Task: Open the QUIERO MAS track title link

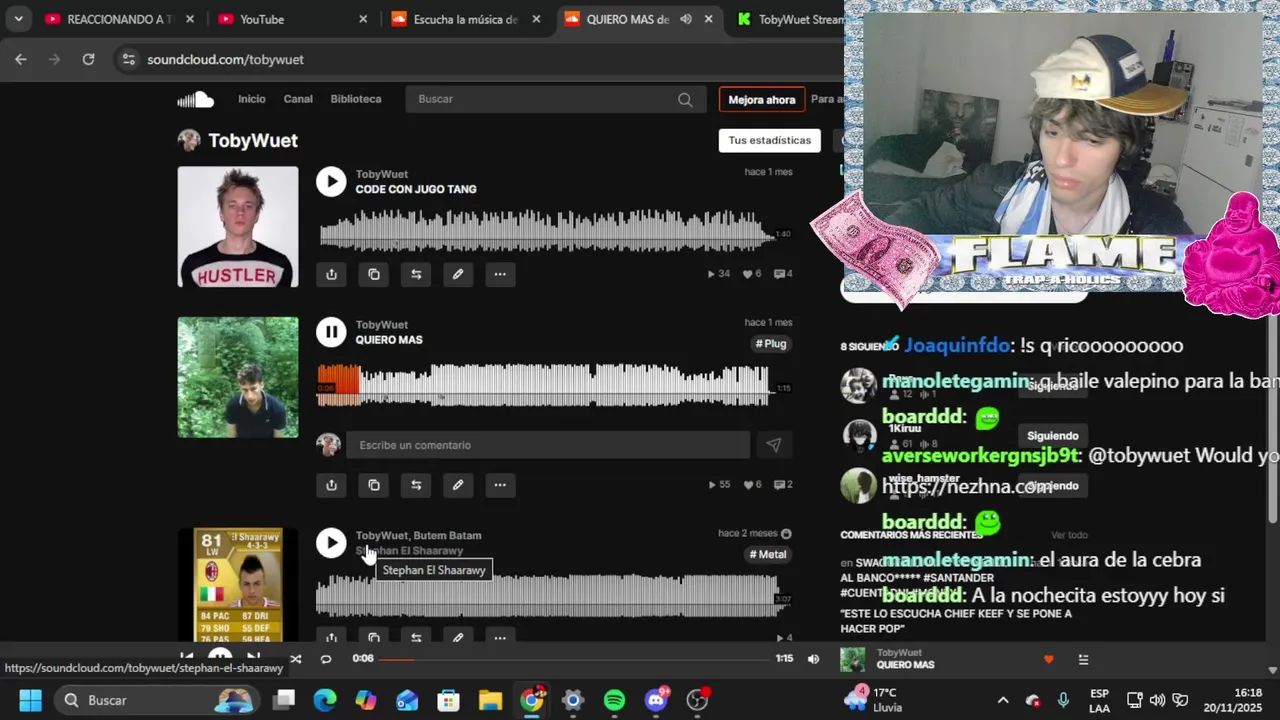Action: [x=389, y=340]
